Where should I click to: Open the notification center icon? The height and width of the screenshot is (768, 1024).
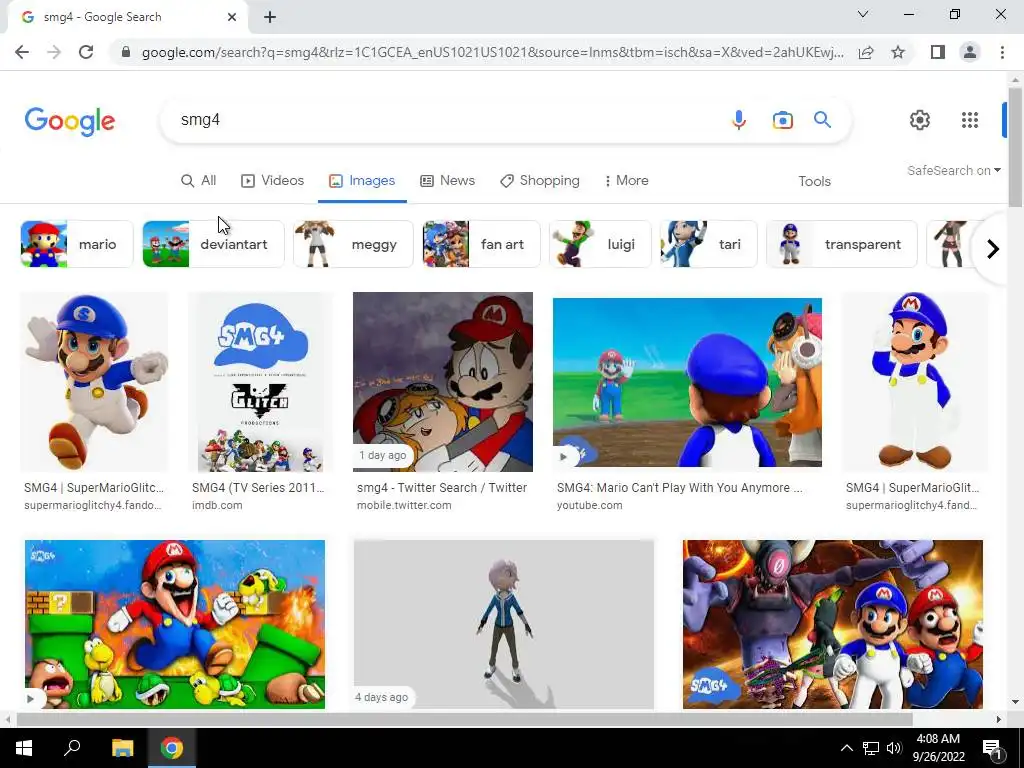[993, 749]
